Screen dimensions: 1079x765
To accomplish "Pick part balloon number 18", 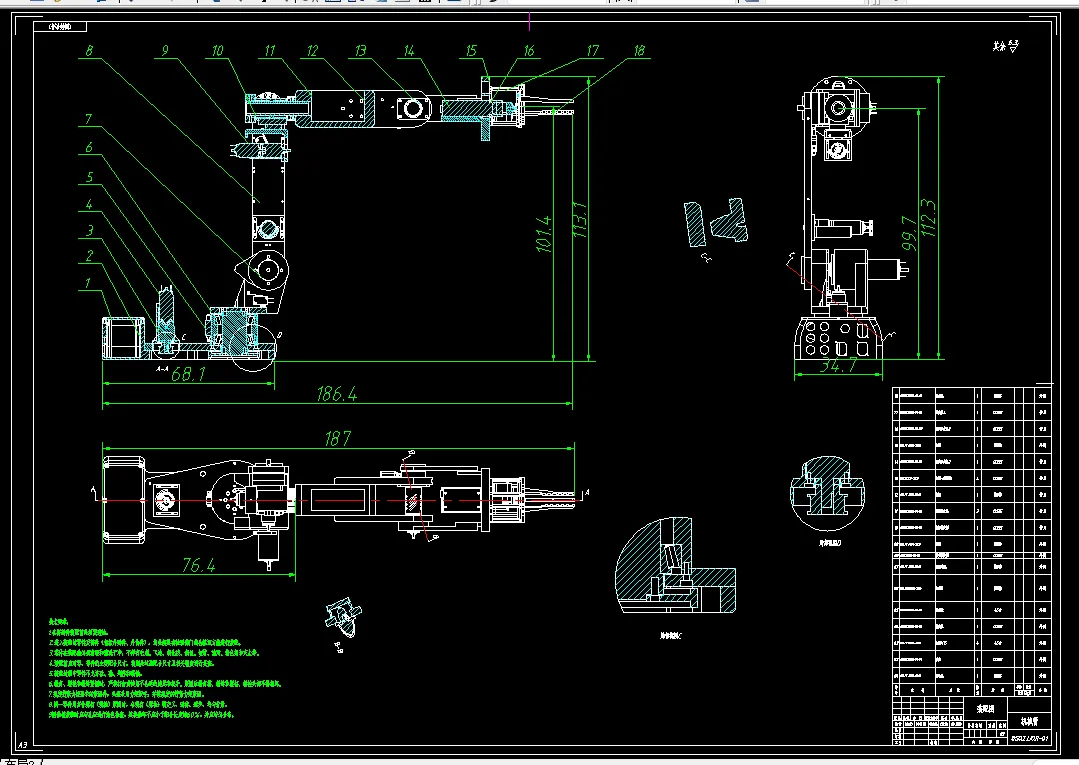I will [x=639, y=50].
